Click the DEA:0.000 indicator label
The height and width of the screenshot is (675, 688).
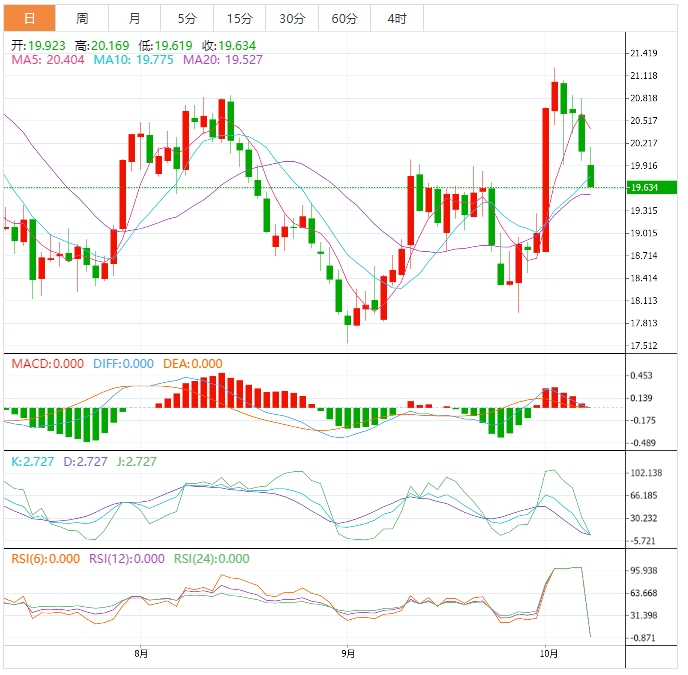click(x=193, y=364)
